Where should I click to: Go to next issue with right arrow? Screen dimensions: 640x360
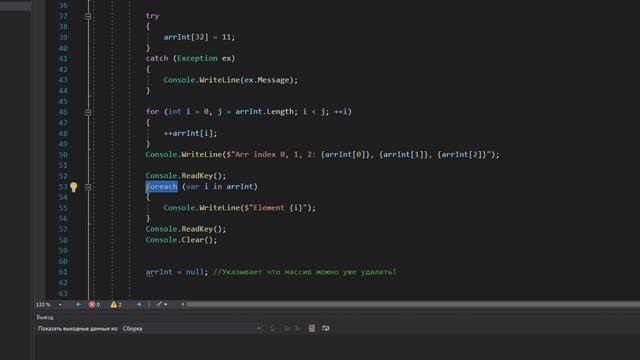[139, 304]
